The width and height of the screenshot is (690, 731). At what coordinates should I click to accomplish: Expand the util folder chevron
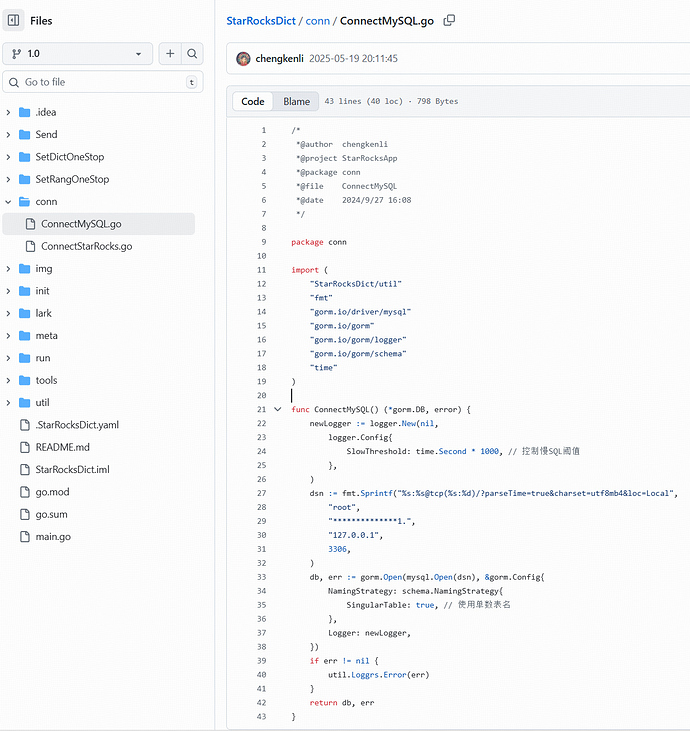pos(9,402)
